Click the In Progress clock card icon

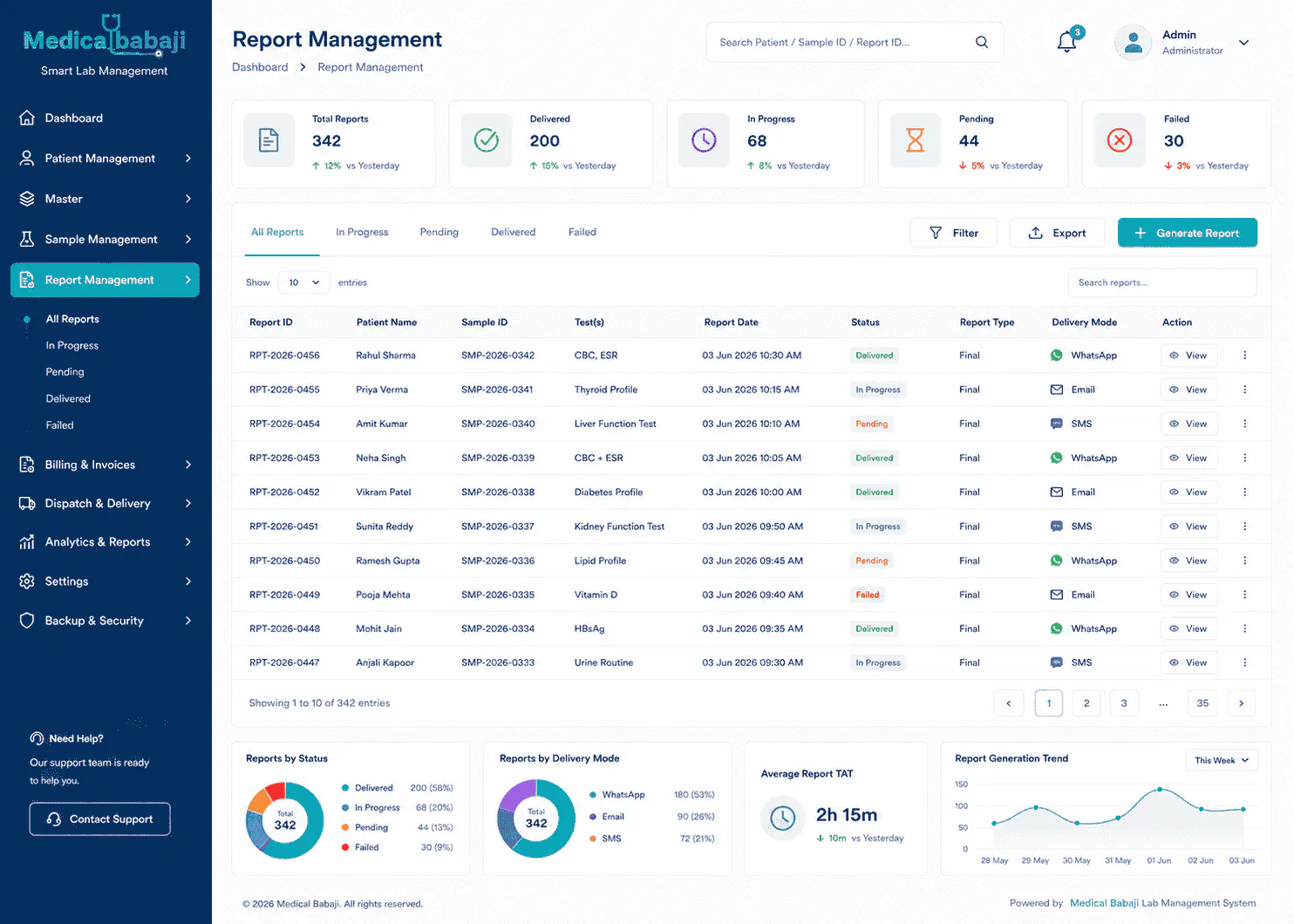pos(704,139)
